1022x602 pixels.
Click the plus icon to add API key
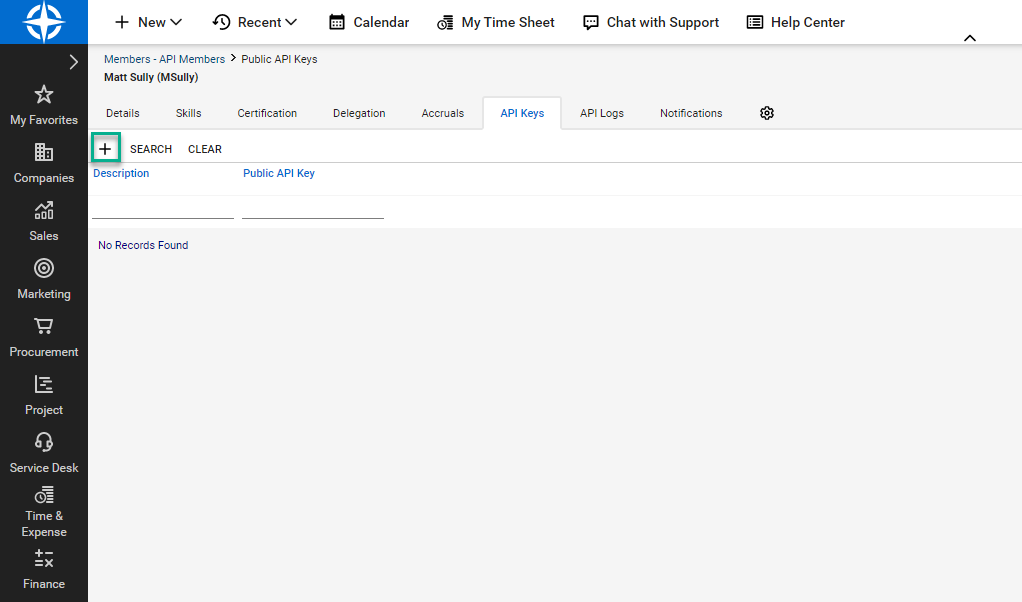pyautogui.click(x=105, y=148)
